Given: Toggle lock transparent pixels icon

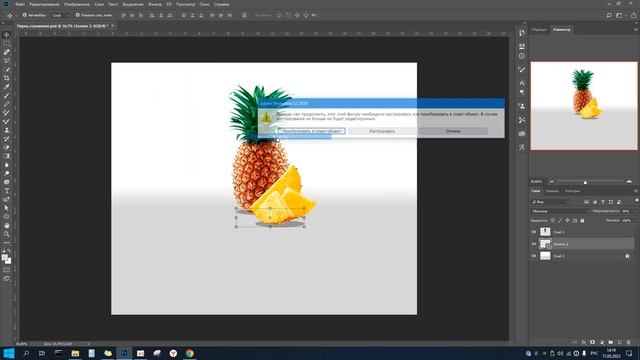Looking at the screenshot, I should tap(553, 220).
